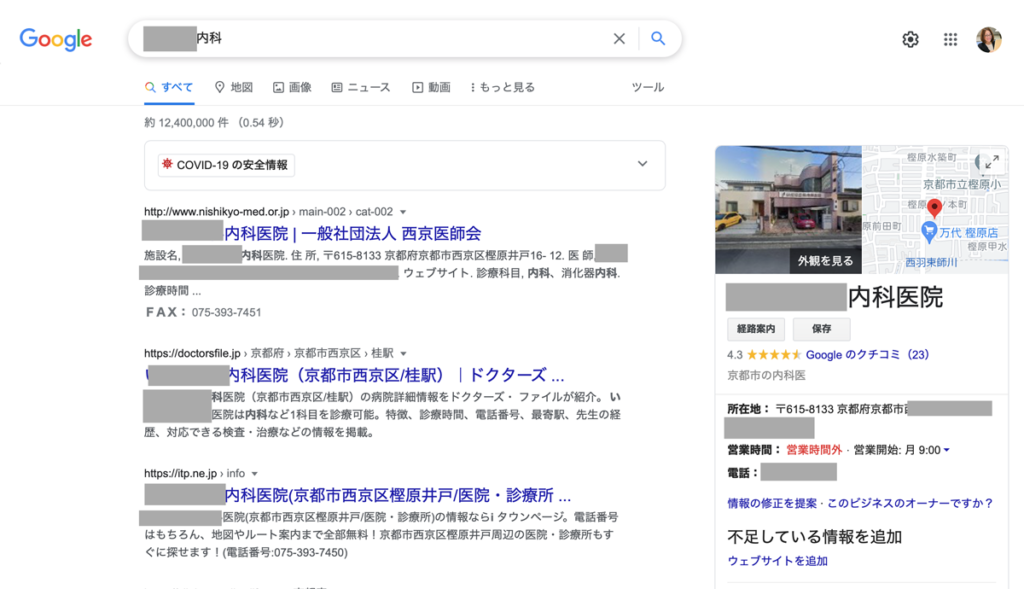Screen dimensions: 1024x589
Task: Open the 外観を見る street view photo
Action: [x=788, y=210]
